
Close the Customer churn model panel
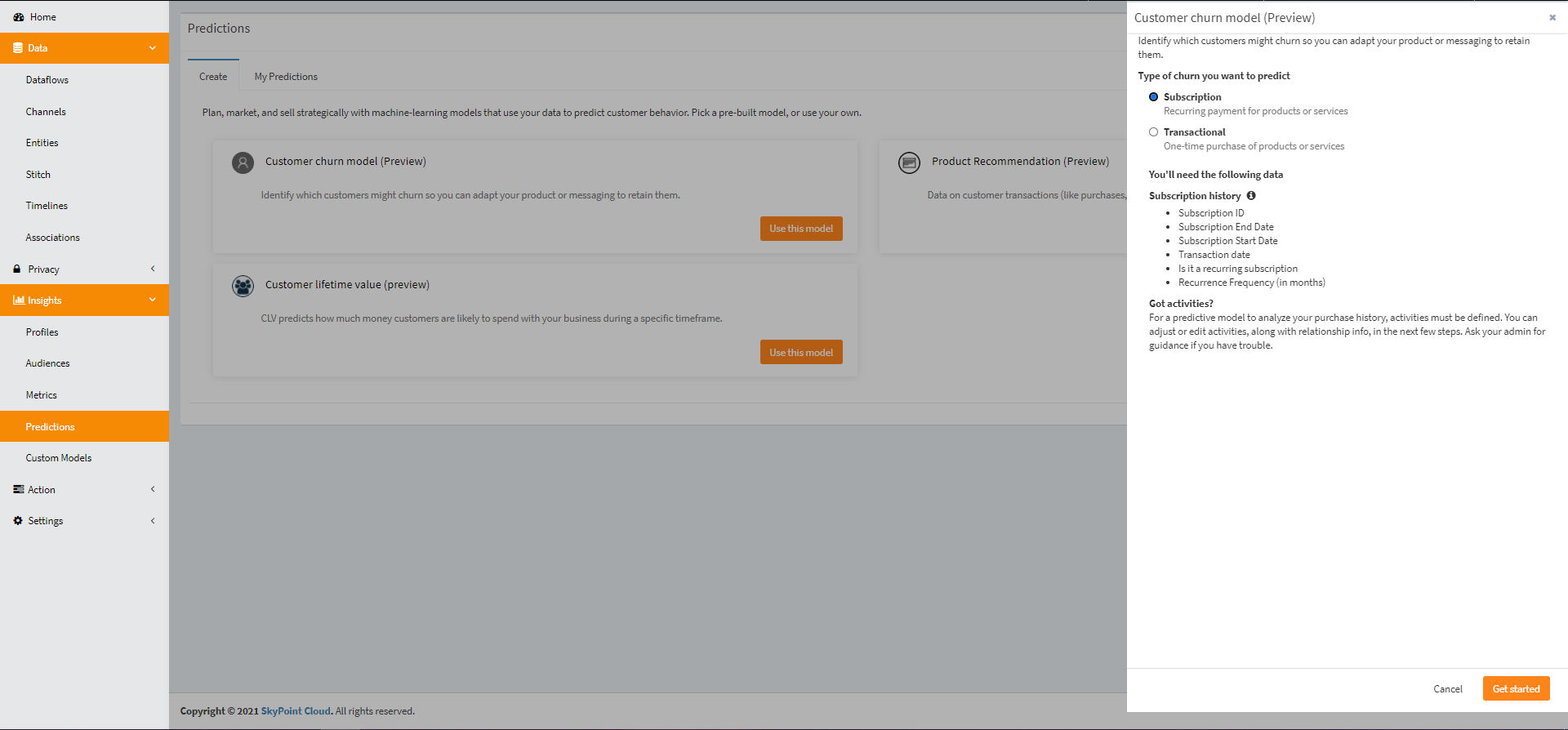coord(1552,17)
